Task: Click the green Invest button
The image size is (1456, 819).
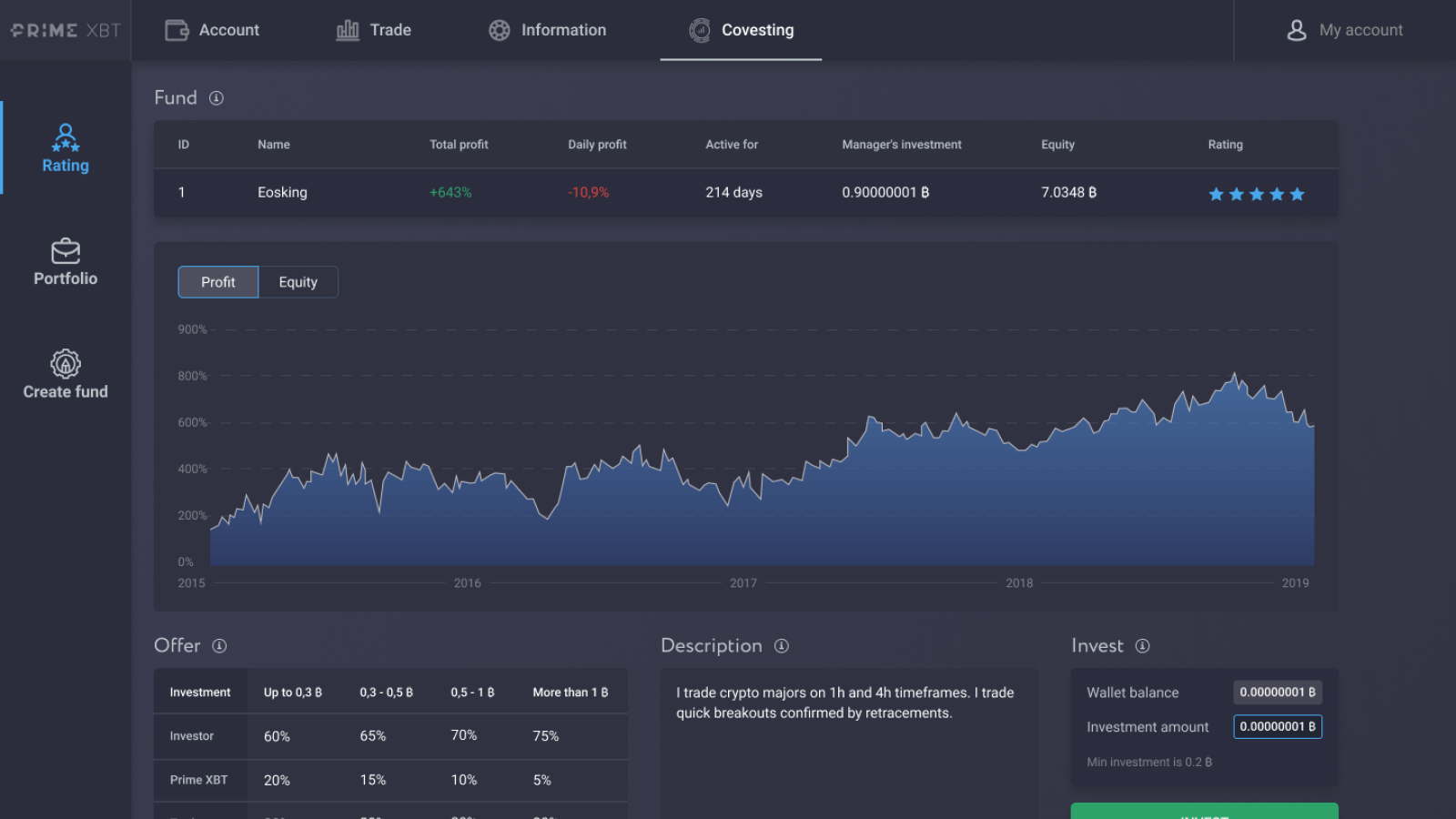Action: tap(1205, 811)
